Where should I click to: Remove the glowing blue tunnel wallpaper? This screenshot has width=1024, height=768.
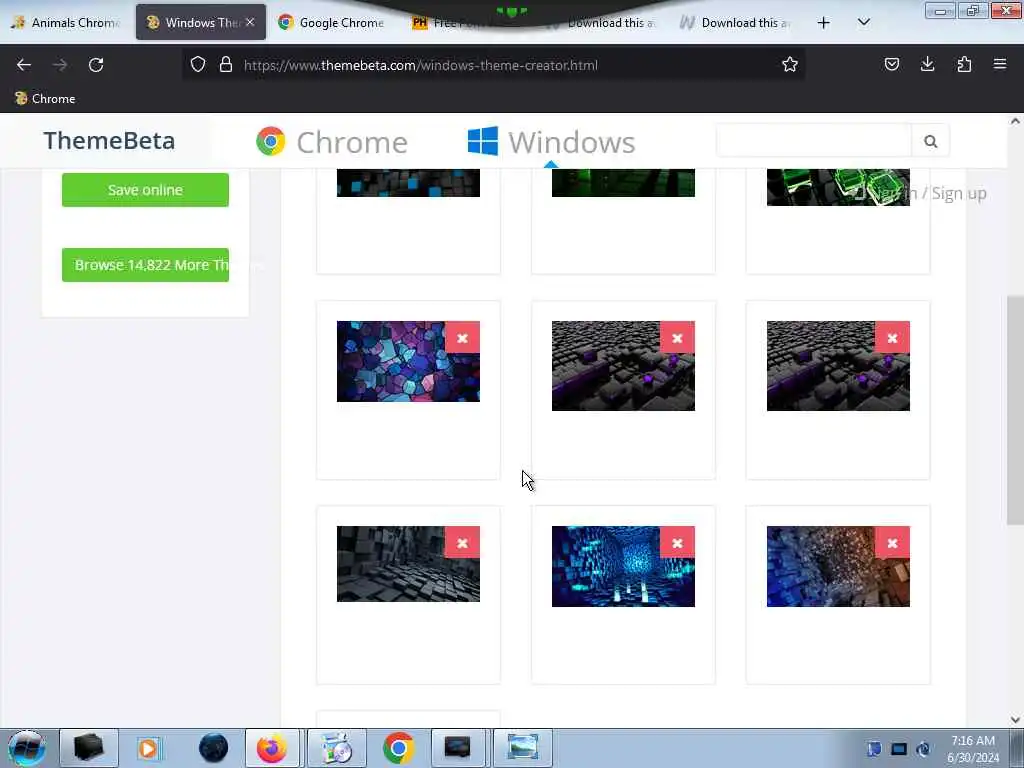677,543
